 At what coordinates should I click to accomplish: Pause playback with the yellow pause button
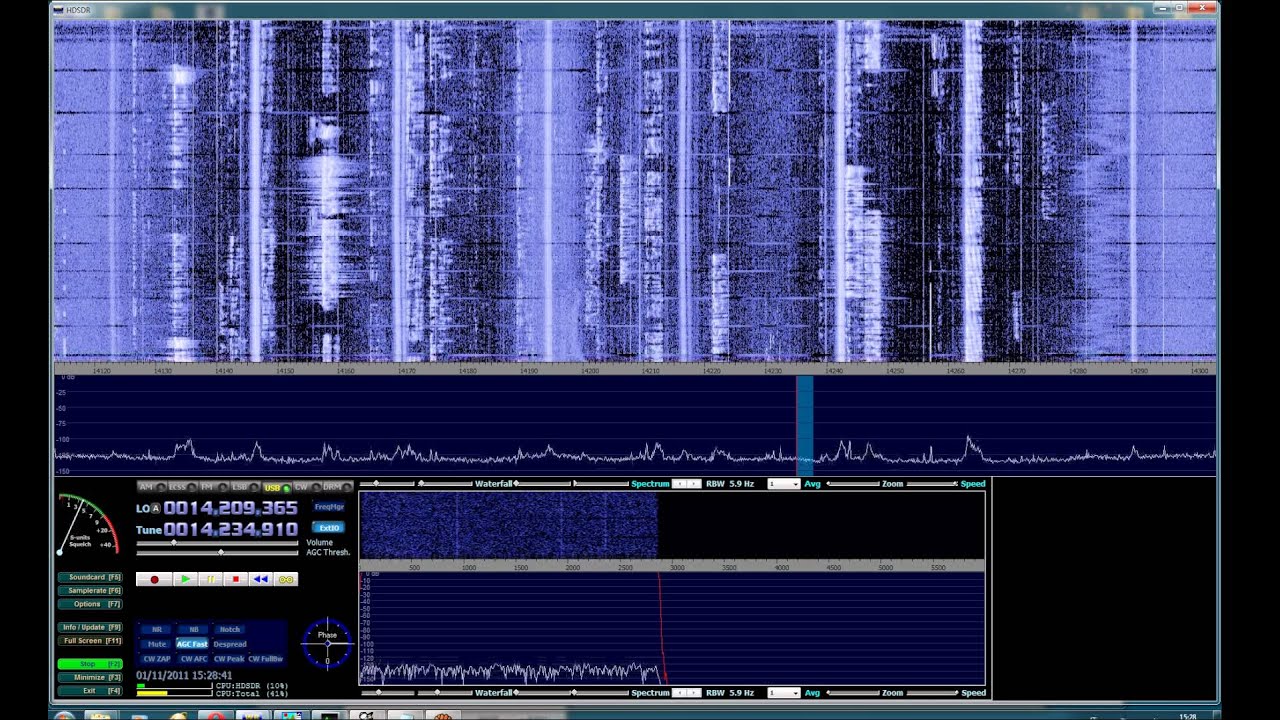[211, 579]
